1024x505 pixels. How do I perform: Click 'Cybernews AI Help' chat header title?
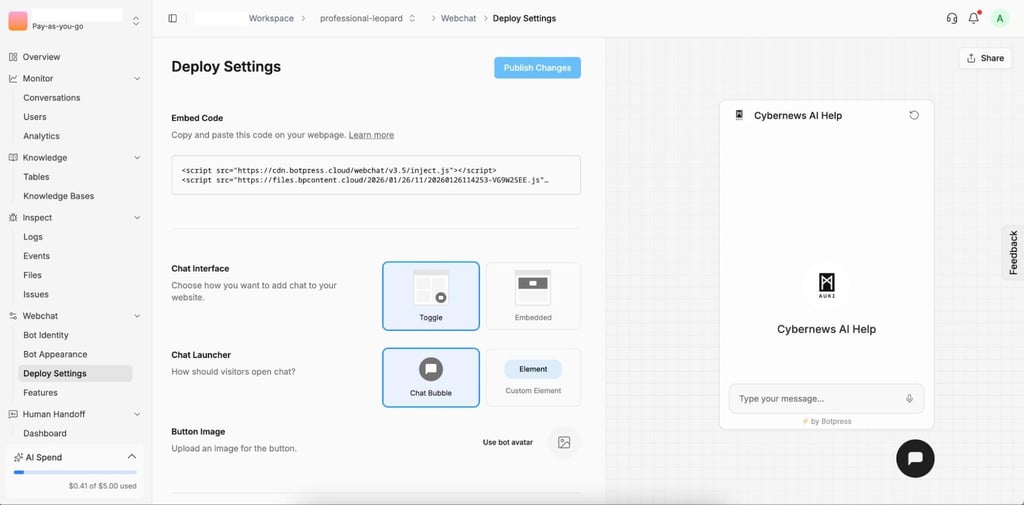798,115
